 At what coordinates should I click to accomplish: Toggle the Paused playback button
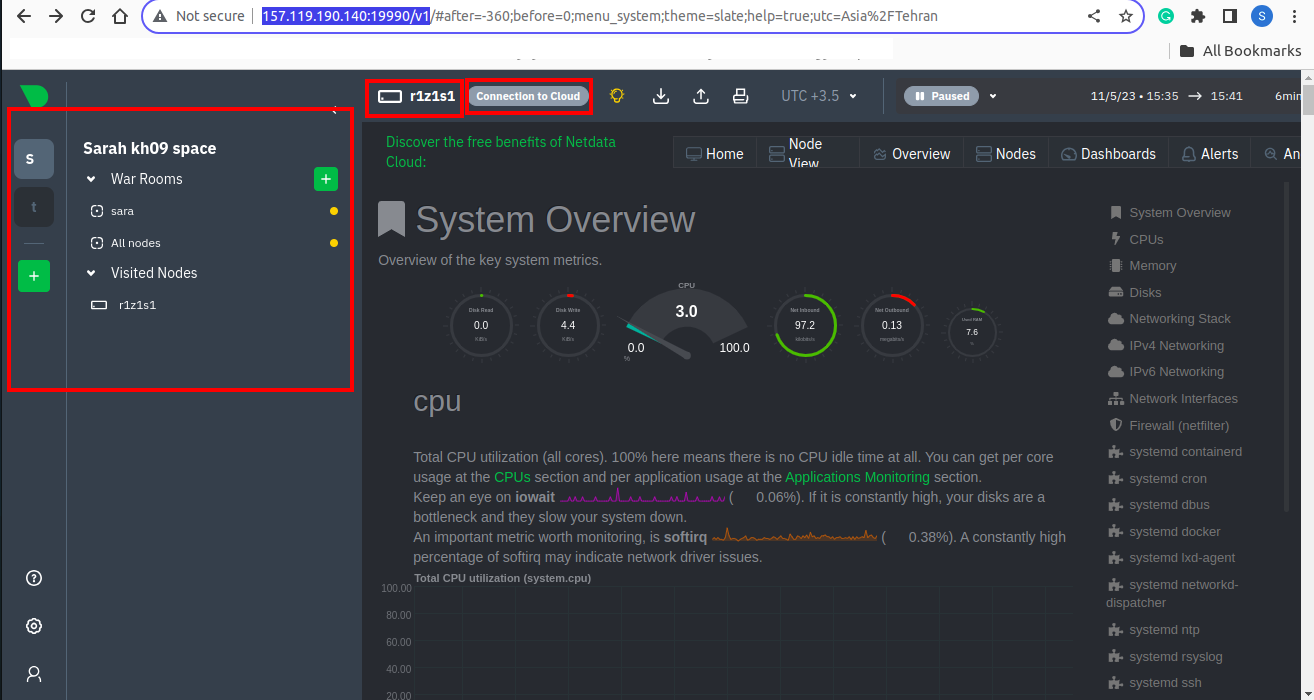tap(941, 96)
